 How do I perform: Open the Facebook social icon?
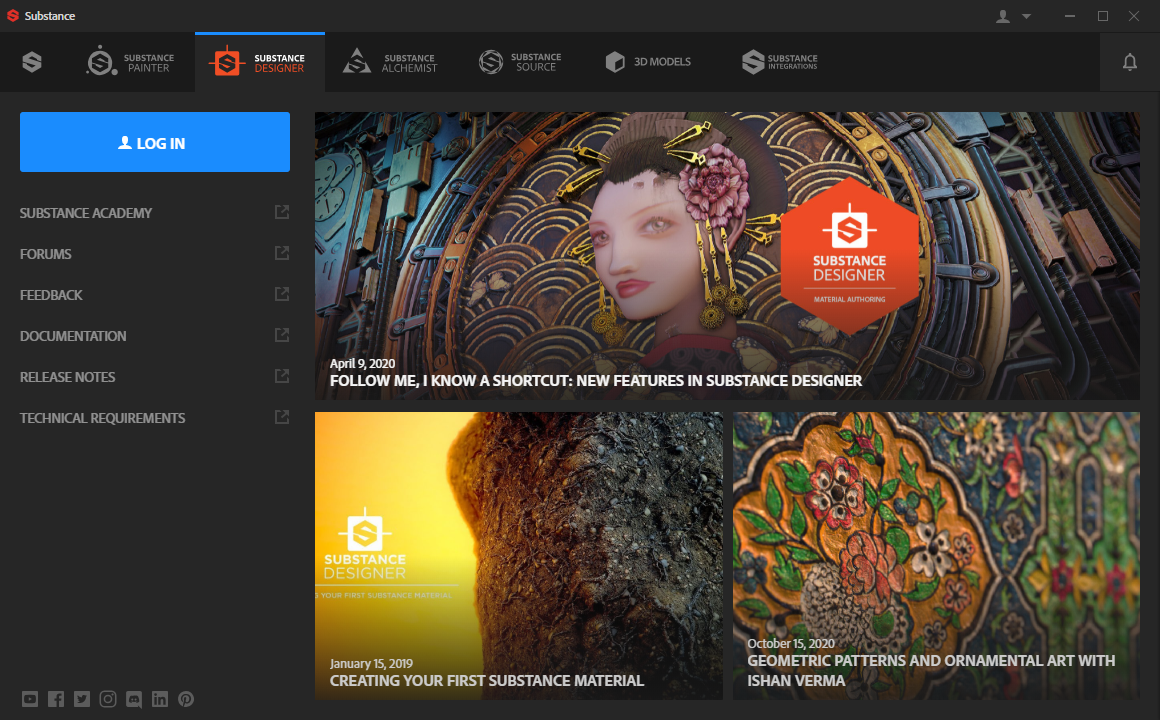56,699
